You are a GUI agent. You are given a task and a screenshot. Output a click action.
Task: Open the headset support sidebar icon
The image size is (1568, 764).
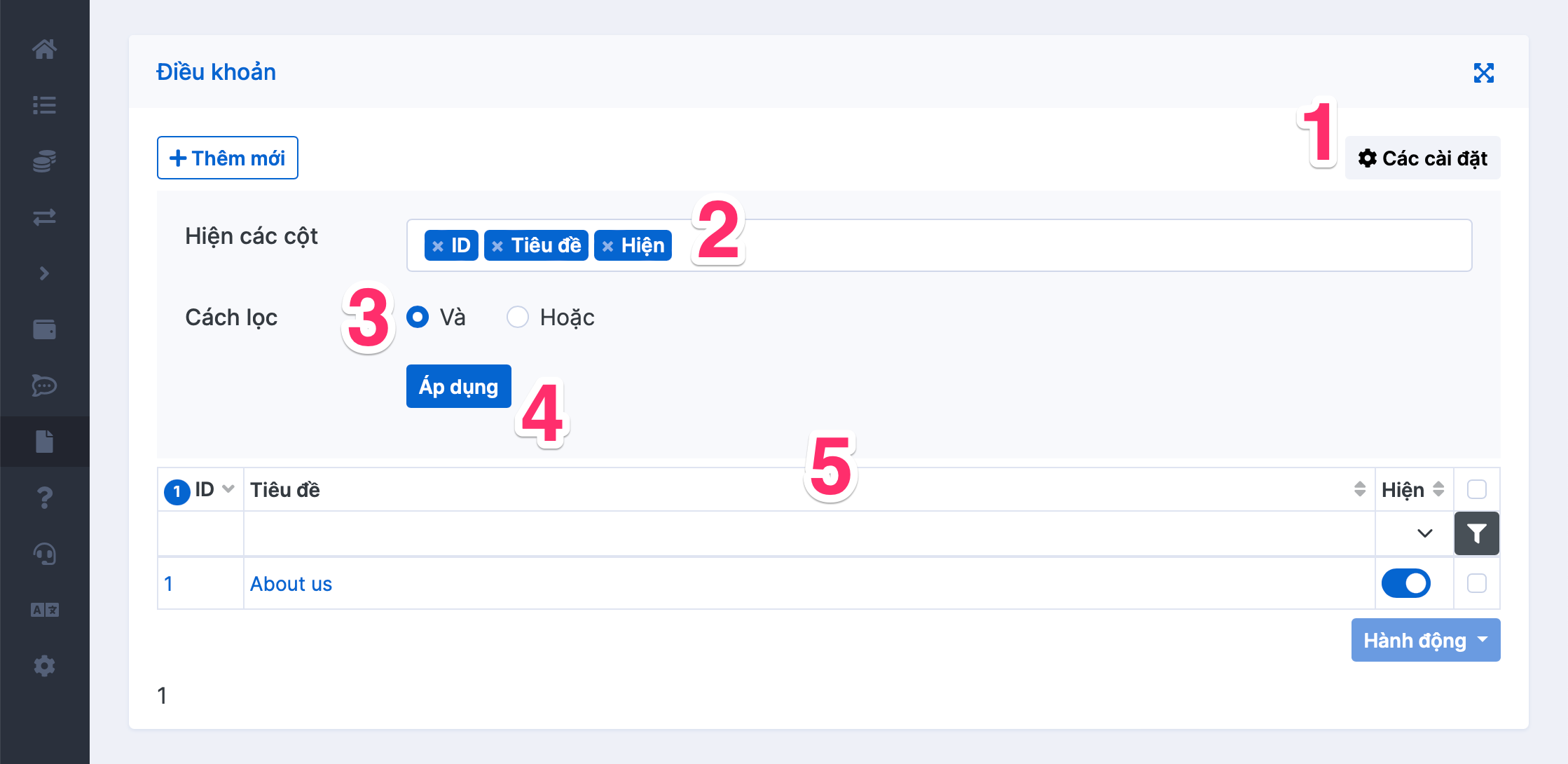pos(44,554)
